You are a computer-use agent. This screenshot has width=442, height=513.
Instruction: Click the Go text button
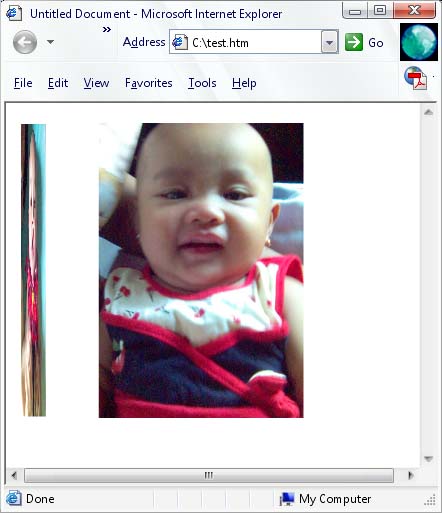376,43
